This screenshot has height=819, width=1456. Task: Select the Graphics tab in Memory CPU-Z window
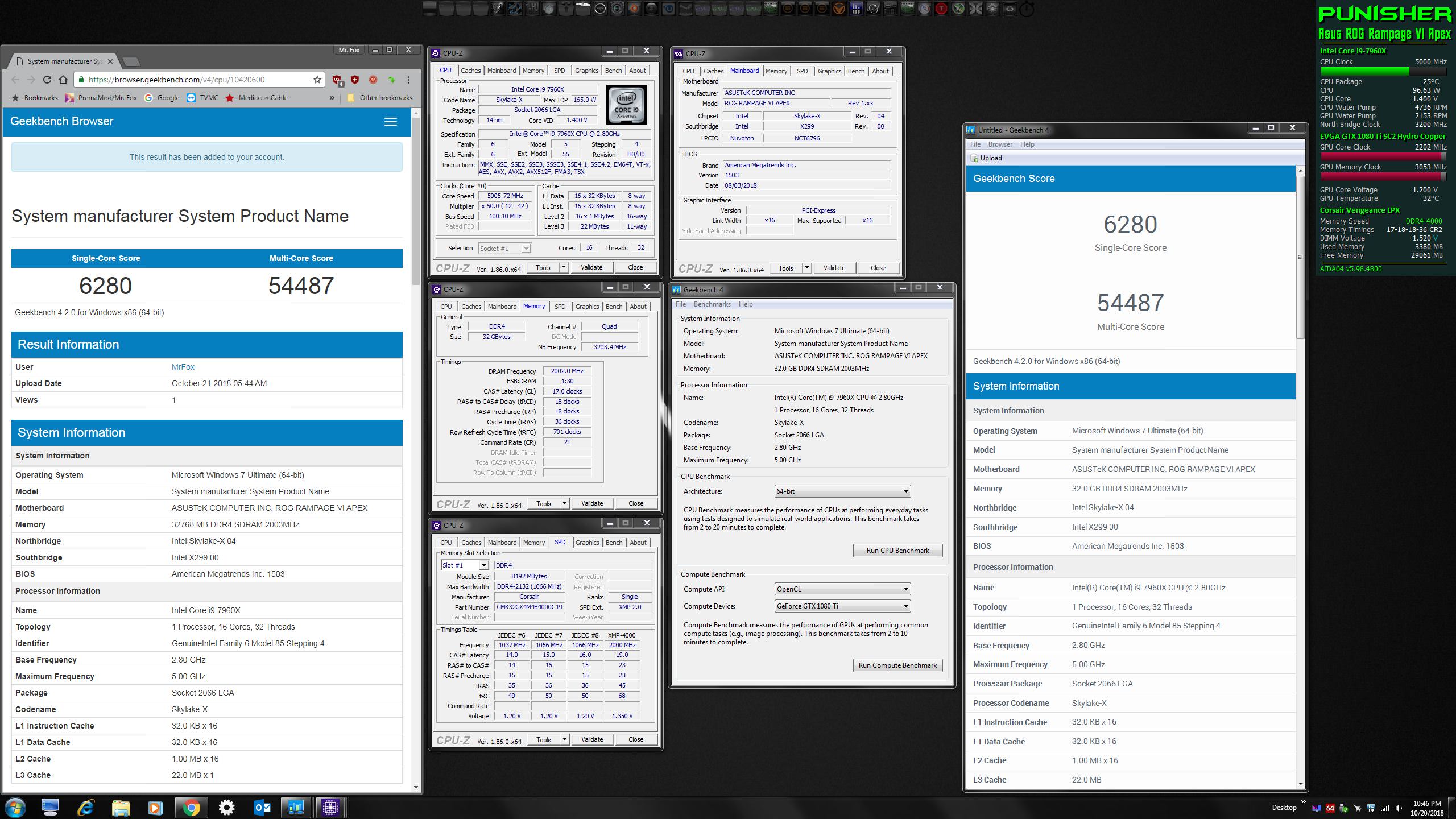tap(587, 307)
